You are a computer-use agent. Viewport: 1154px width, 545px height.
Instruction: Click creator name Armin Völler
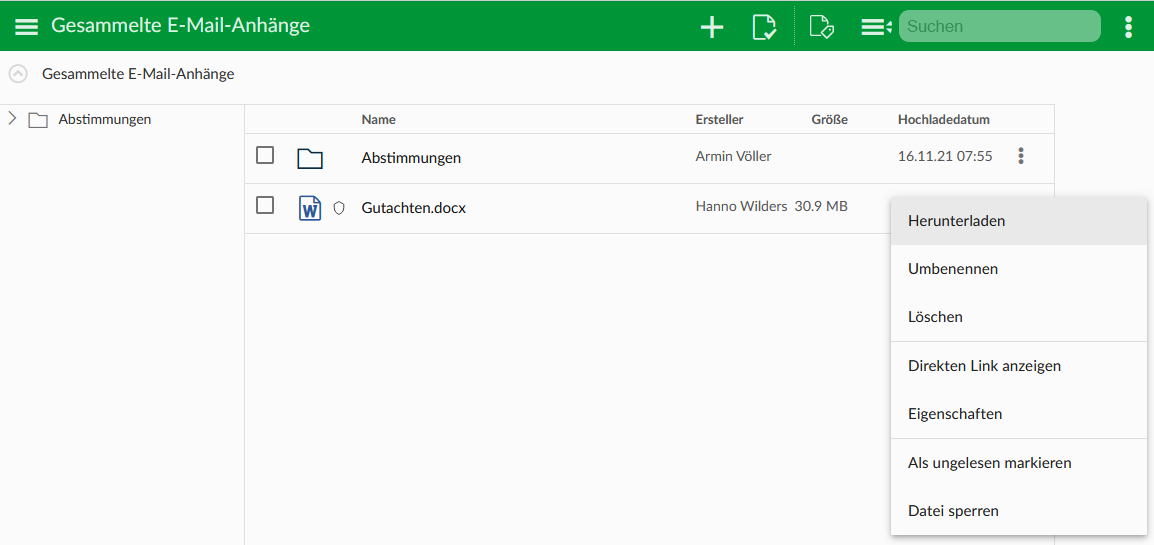733,156
